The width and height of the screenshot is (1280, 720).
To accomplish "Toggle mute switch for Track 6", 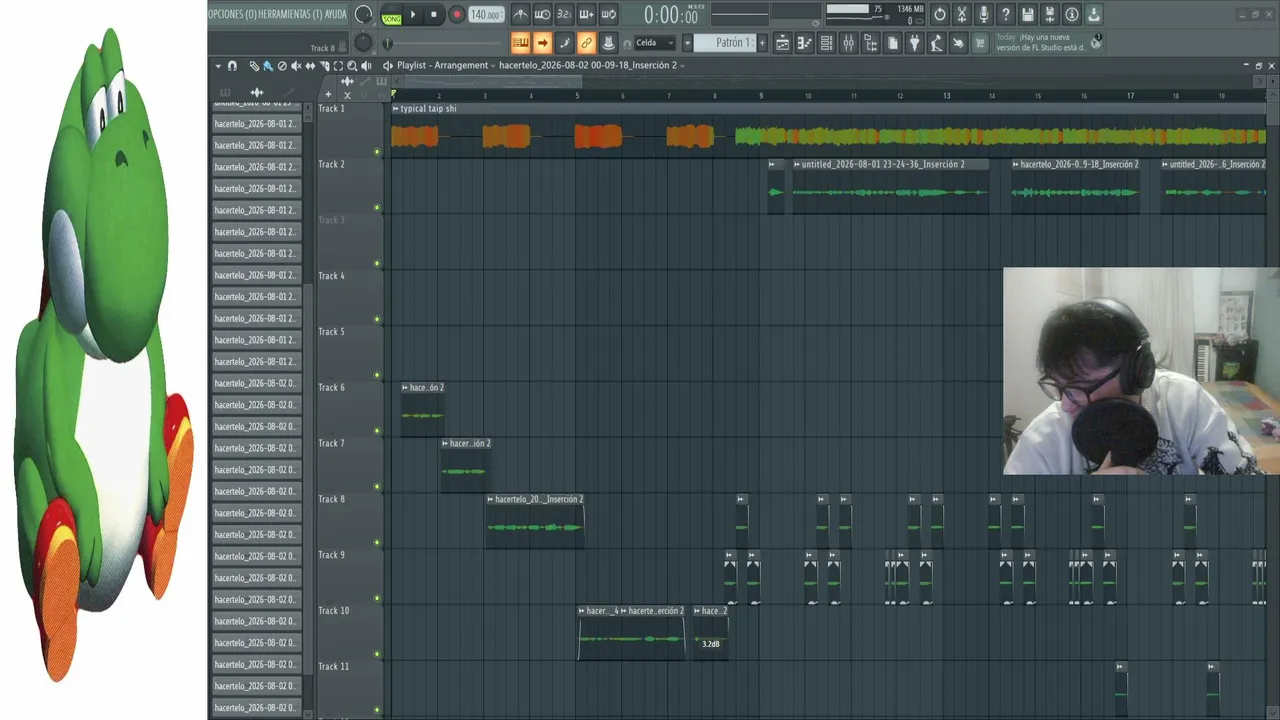I will [377, 431].
